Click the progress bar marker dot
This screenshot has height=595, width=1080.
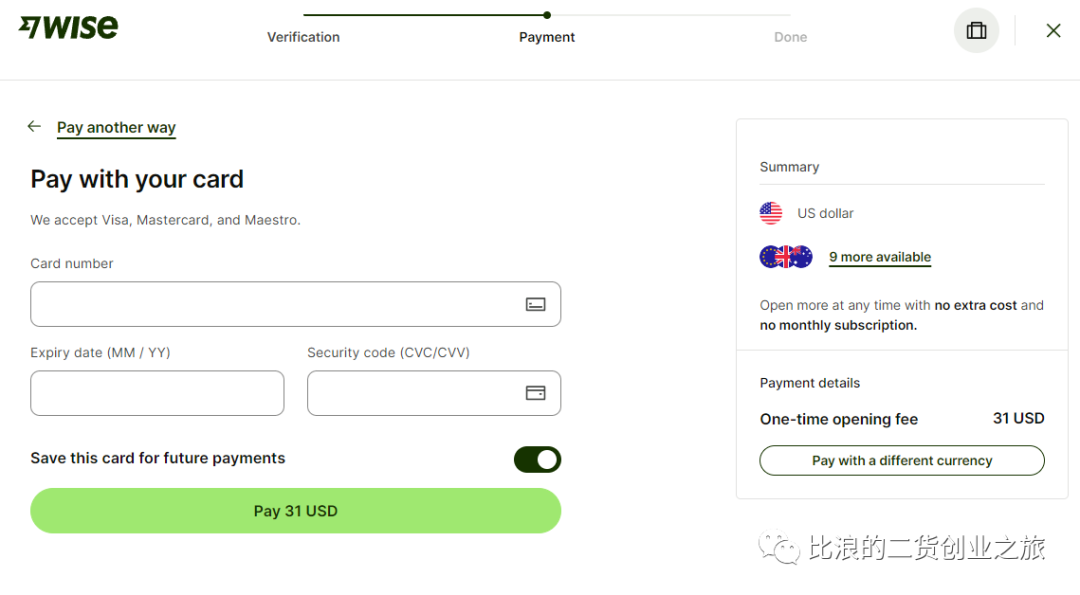pos(547,15)
